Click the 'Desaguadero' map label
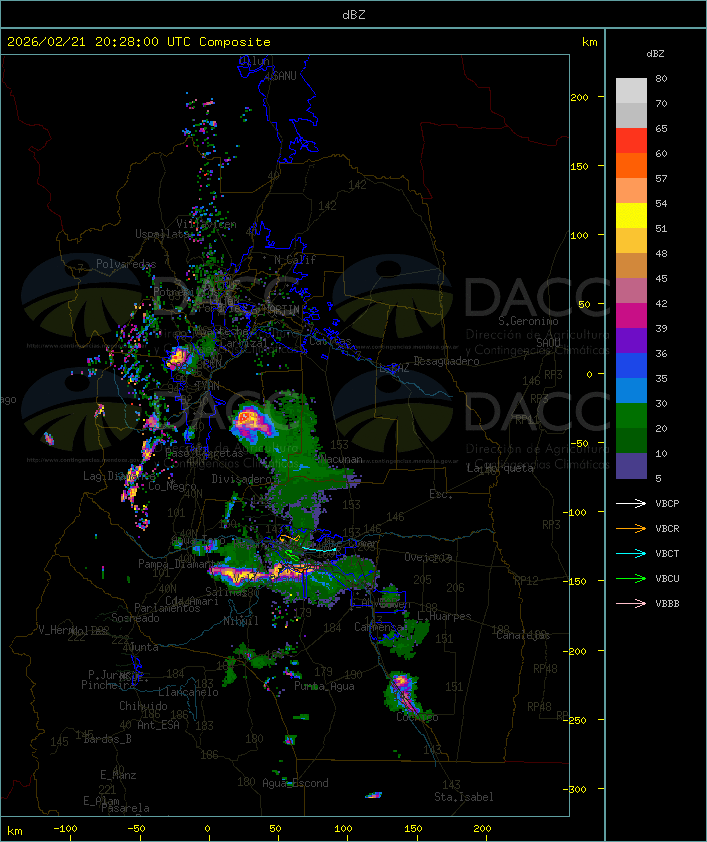This screenshot has height=842, width=707. point(446,361)
